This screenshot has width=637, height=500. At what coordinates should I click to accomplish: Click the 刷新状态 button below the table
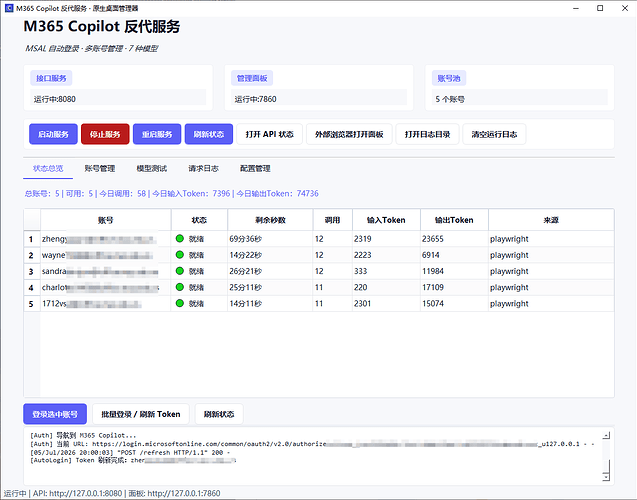219,414
